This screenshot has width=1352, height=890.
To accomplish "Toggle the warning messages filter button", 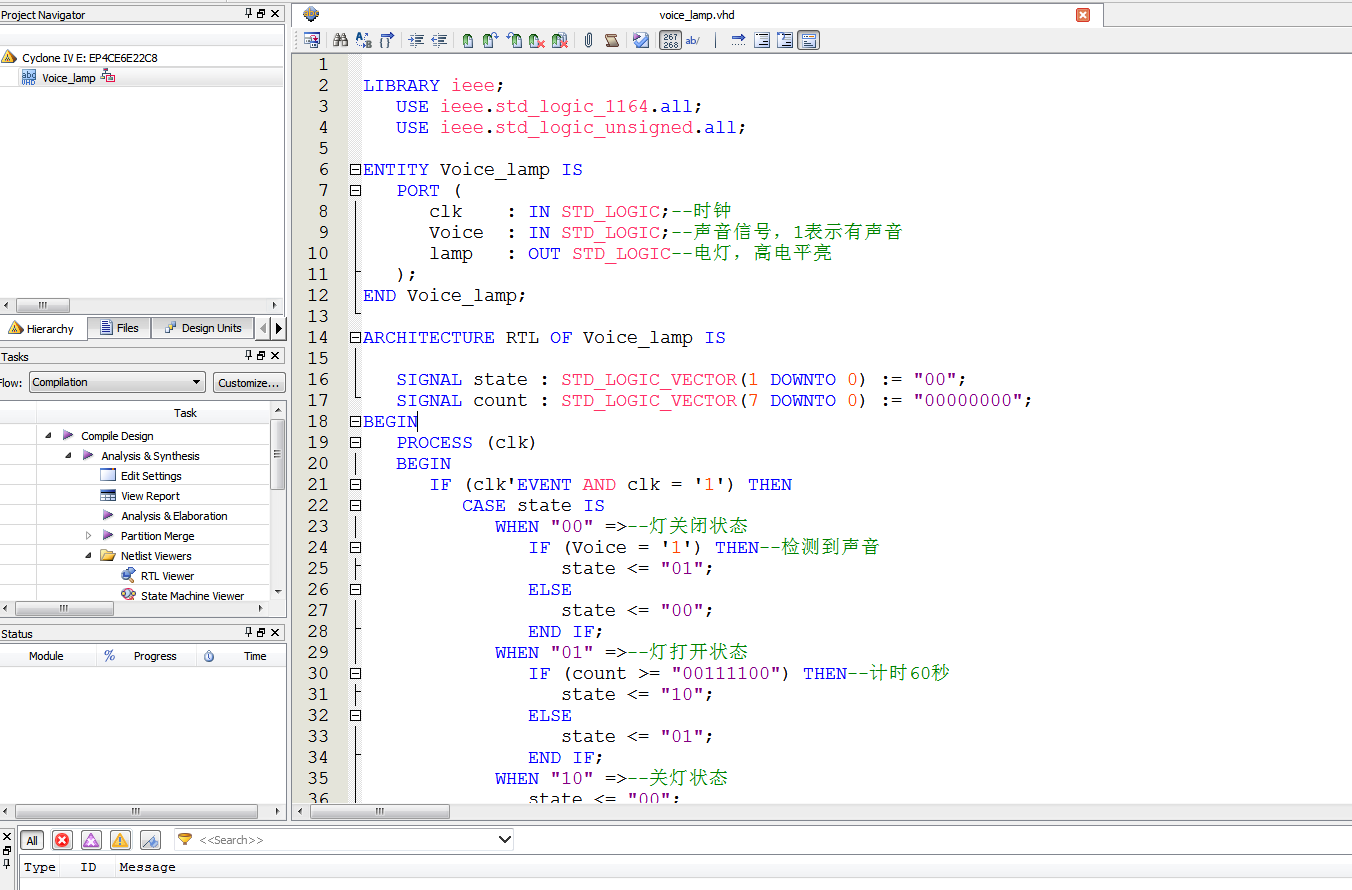I will [120, 840].
